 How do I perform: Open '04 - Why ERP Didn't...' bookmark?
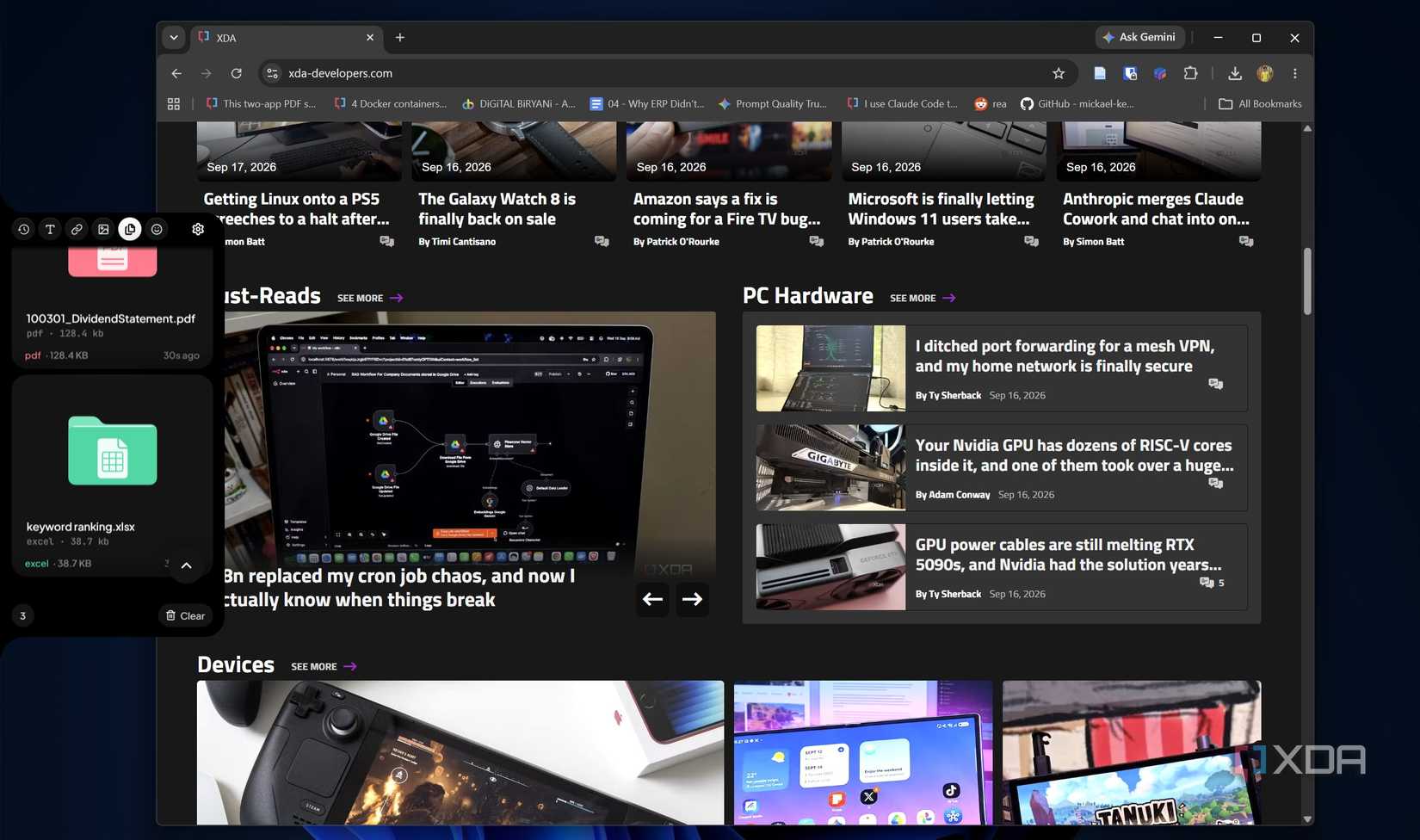(x=647, y=103)
